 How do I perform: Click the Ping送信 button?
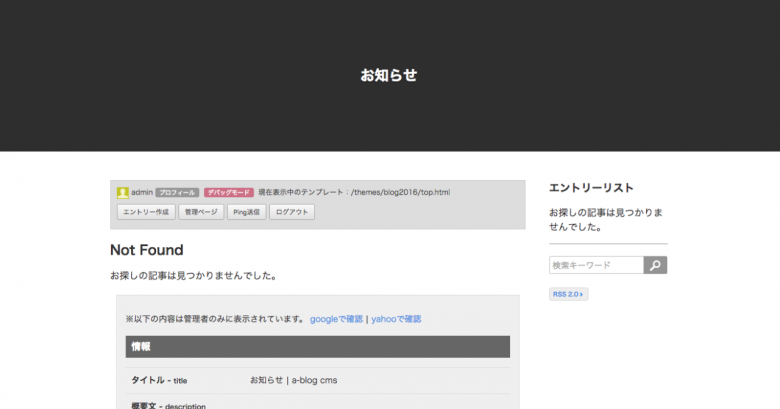coord(247,212)
